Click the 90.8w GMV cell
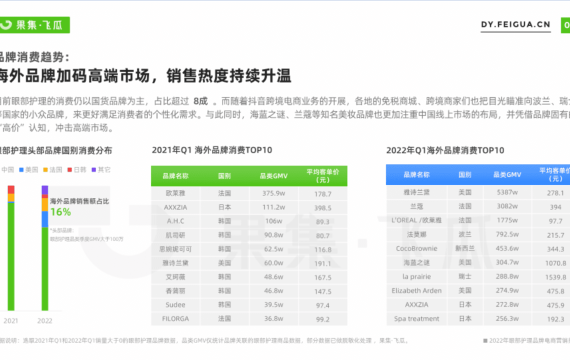The width and height of the screenshot is (570, 360). coord(274,235)
